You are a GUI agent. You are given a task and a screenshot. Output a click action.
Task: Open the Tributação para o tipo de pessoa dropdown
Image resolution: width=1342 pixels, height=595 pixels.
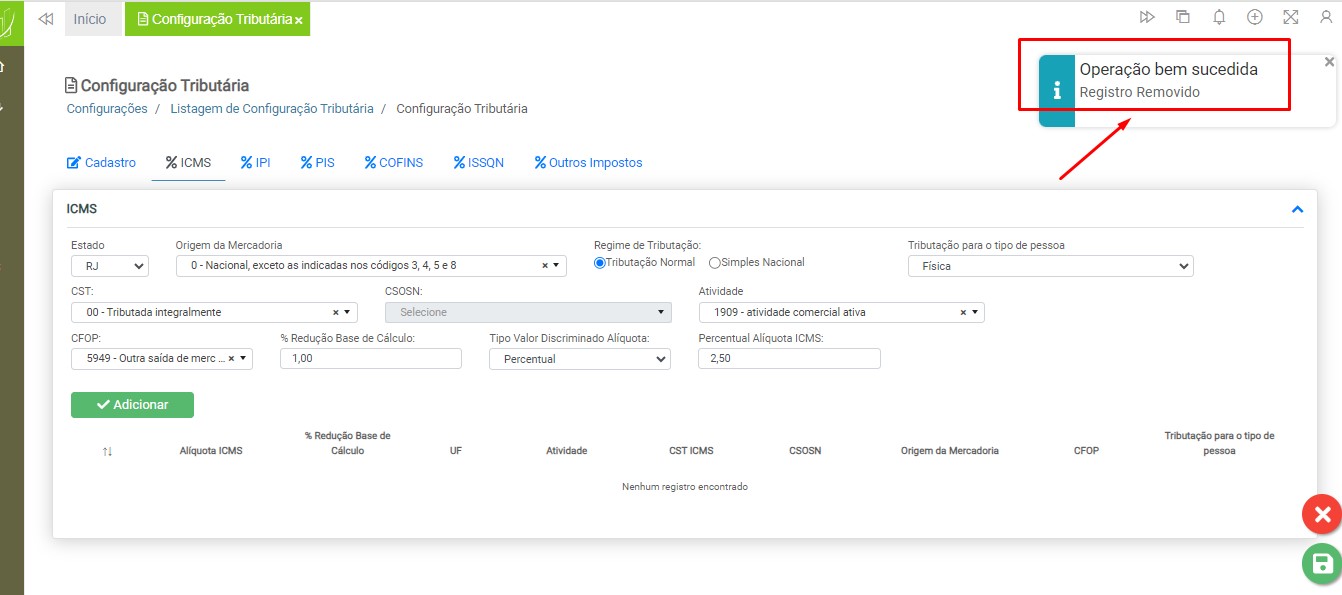[1050, 266]
